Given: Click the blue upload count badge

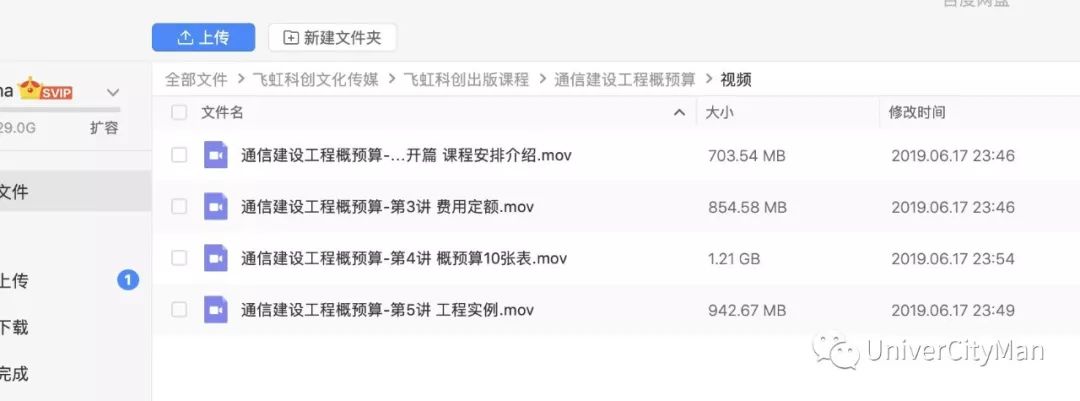Looking at the screenshot, I should point(127,280).
